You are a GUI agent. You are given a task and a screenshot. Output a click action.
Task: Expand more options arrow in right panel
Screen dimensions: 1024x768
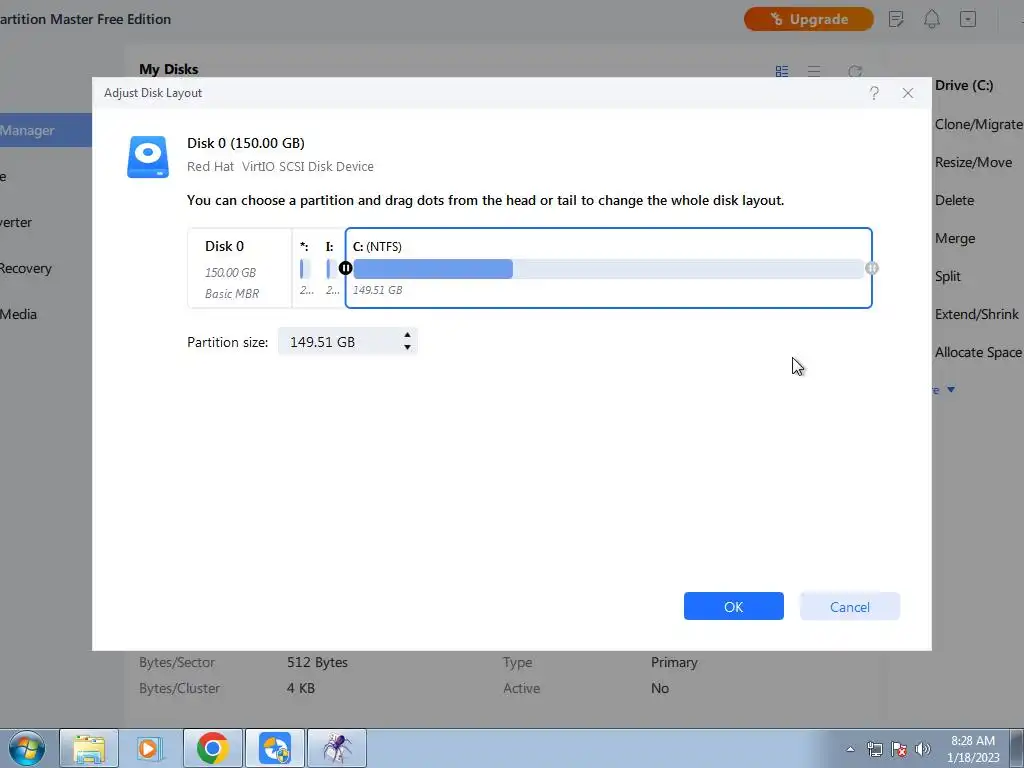pyautogui.click(x=951, y=390)
